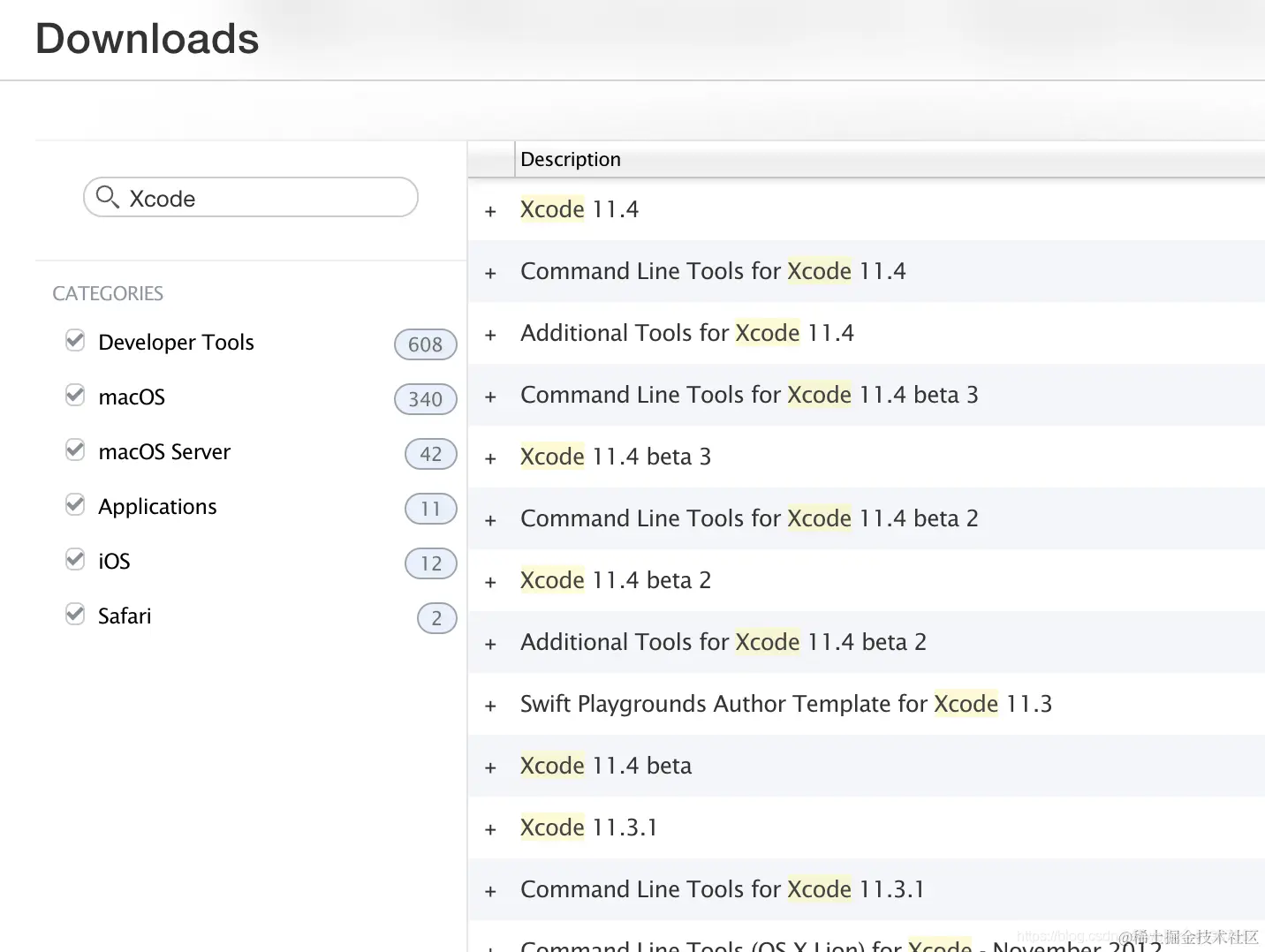Select the 'Xcode 11.3.1' title
The height and width of the screenshot is (952, 1265).
(589, 827)
